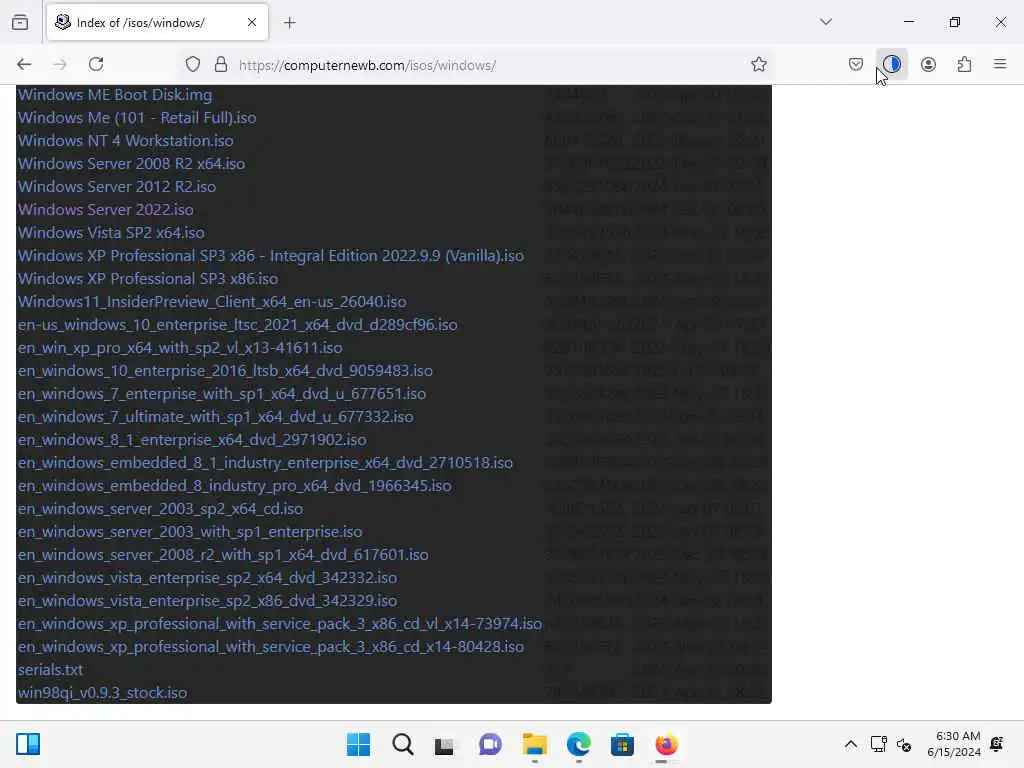
Task: Open network status tray icon
Action: pos(878,744)
